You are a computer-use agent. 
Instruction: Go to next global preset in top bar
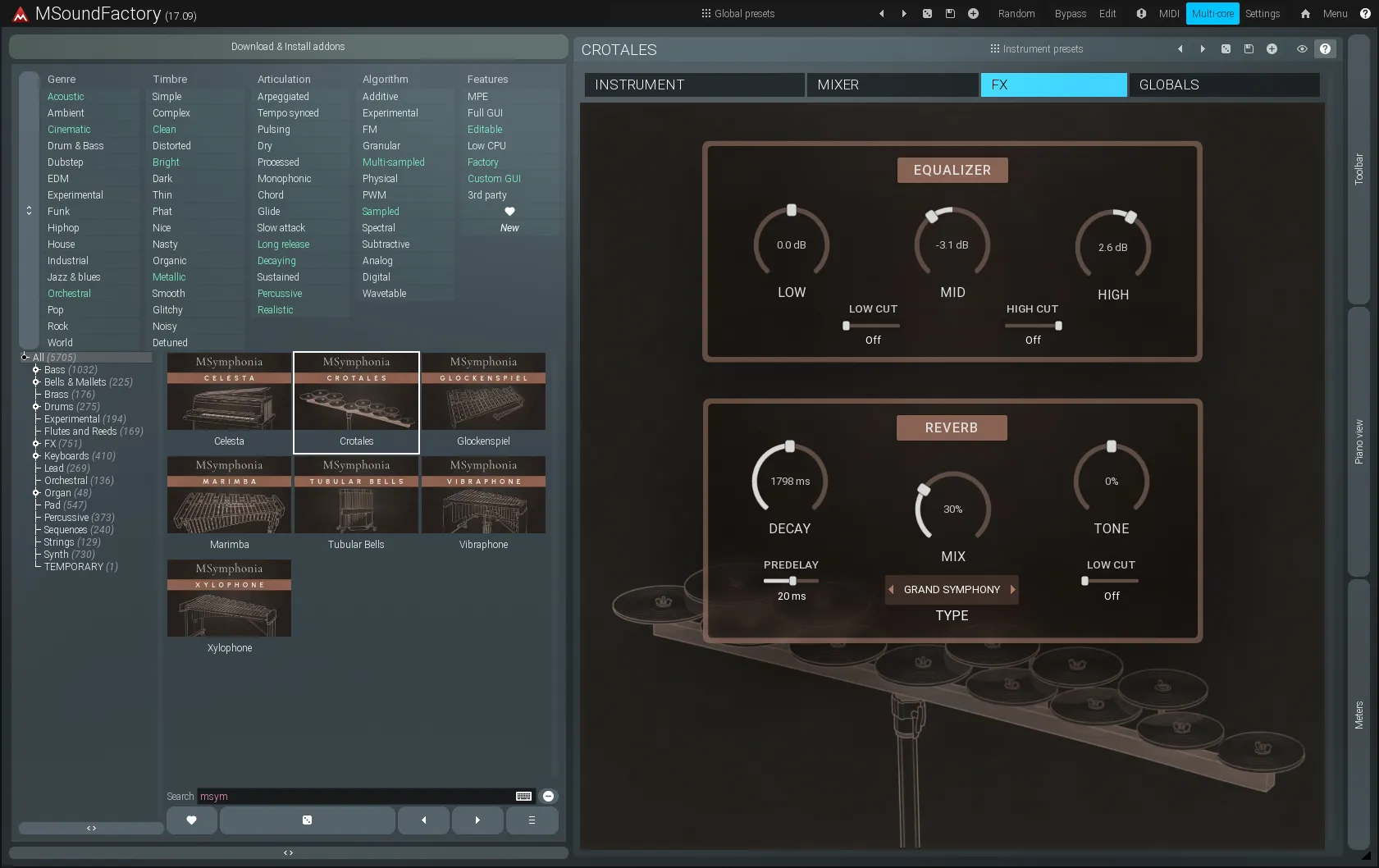tap(904, 14)
